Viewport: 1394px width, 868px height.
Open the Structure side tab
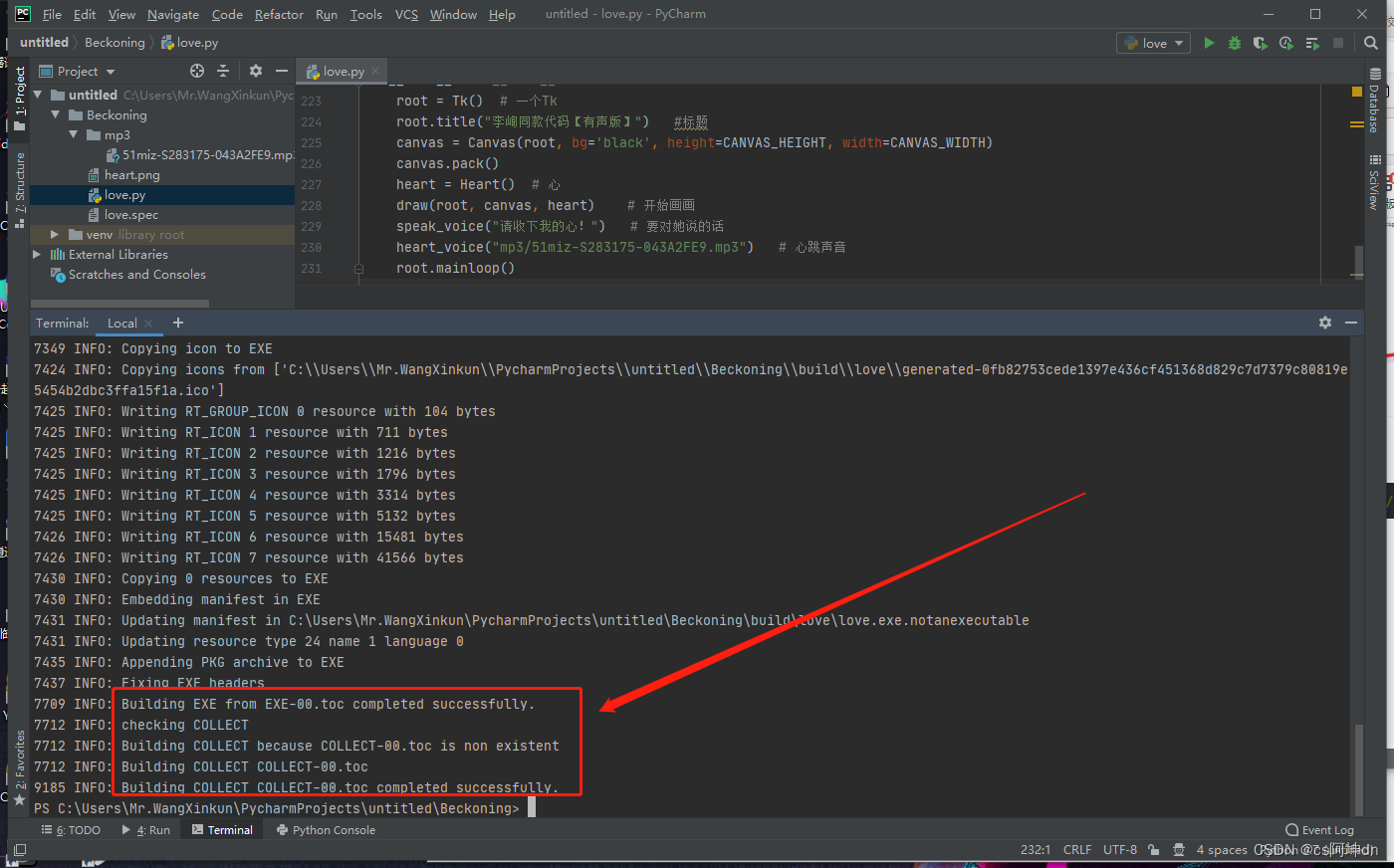coord(19,189)
